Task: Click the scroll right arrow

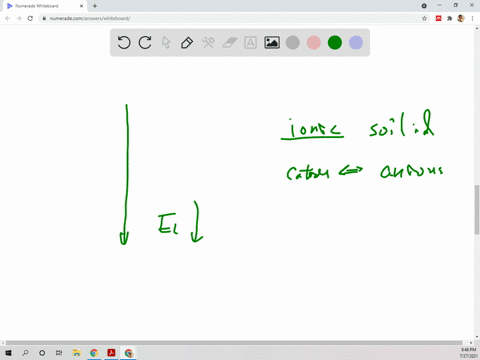Action: pos(471,343)
